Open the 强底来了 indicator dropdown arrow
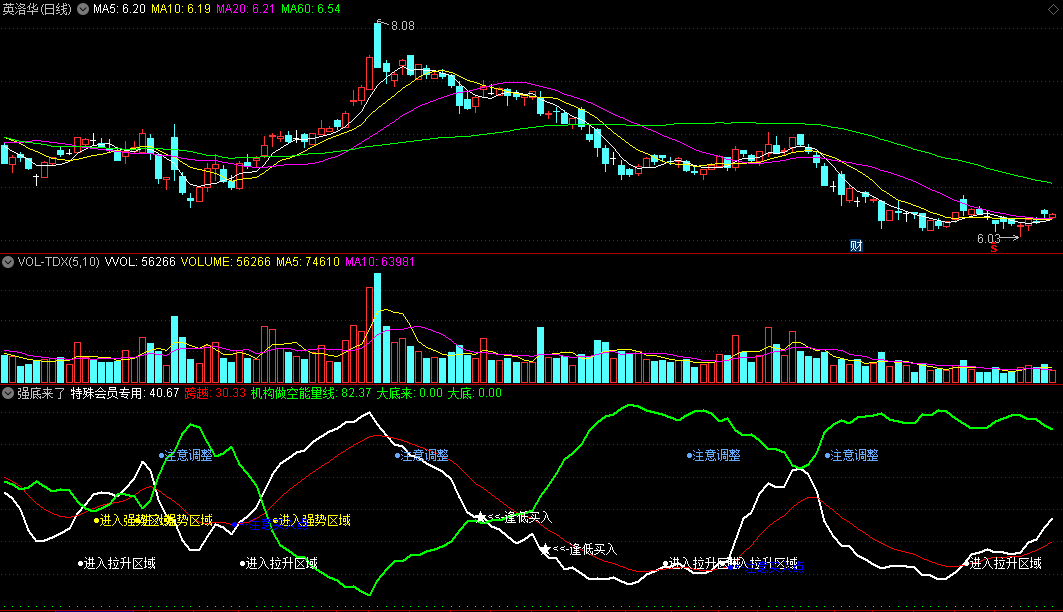The height and width of the screenshot is (612, 1063). pyautogui.click(x=8, y=392)
